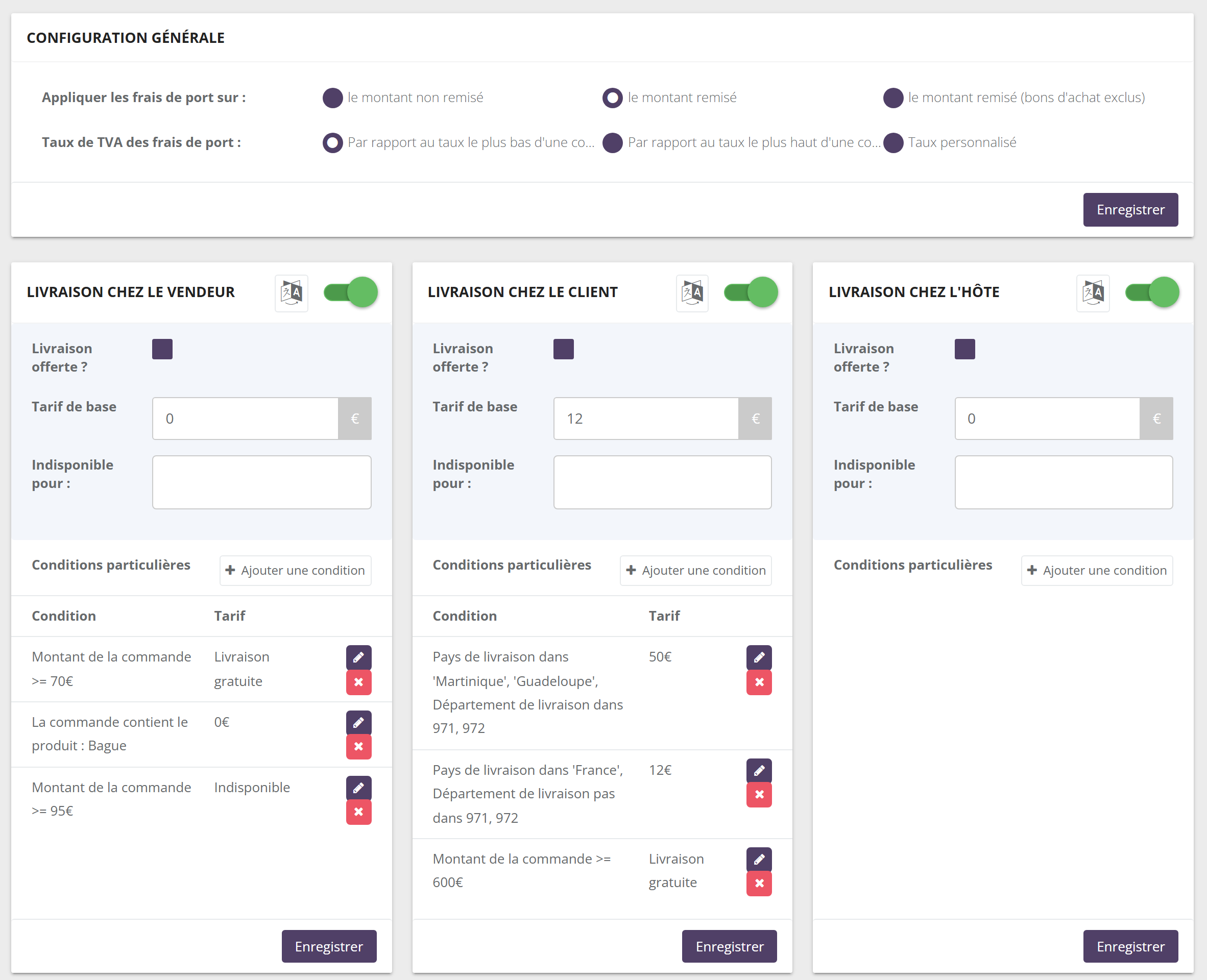1207x980 pixels.
Task: Delete the 'Montant de la commande >= 70€' condition
Action: tap(358, 682)
